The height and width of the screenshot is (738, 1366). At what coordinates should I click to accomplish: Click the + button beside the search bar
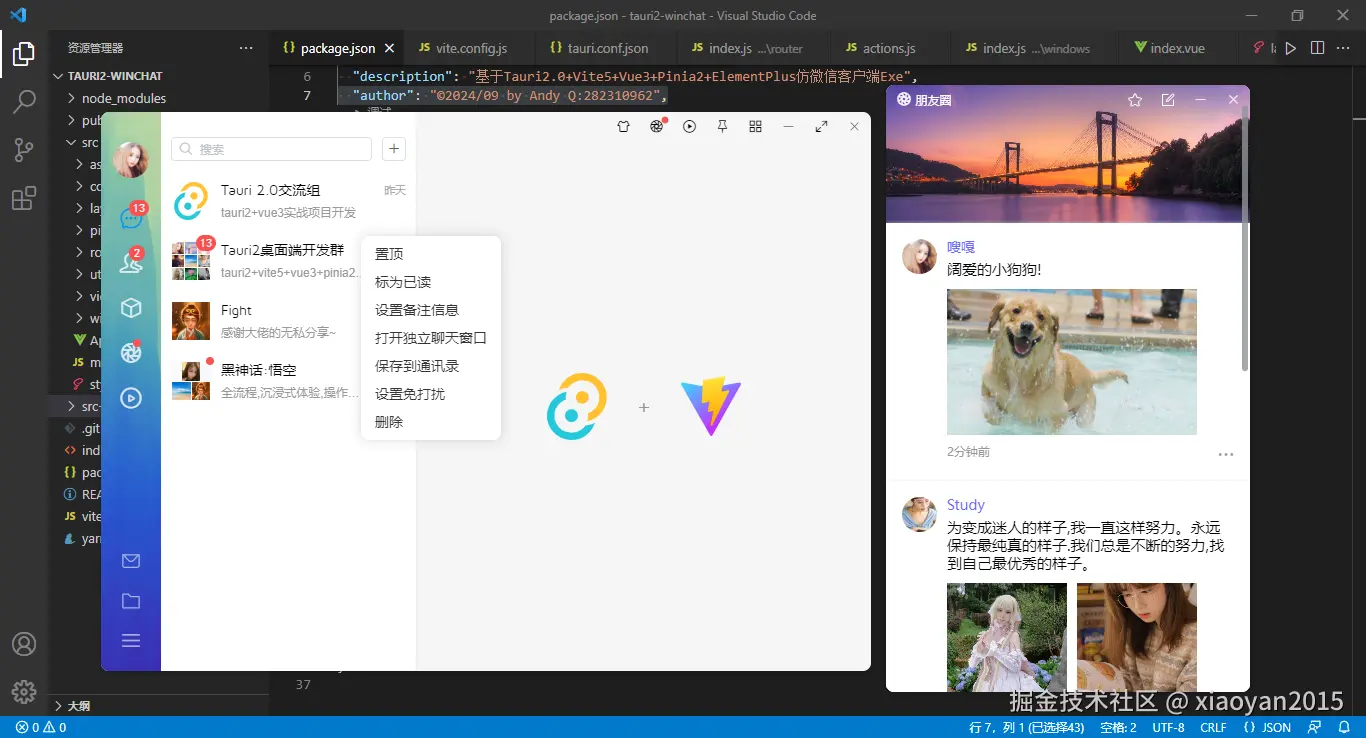(x=393, y=147)
